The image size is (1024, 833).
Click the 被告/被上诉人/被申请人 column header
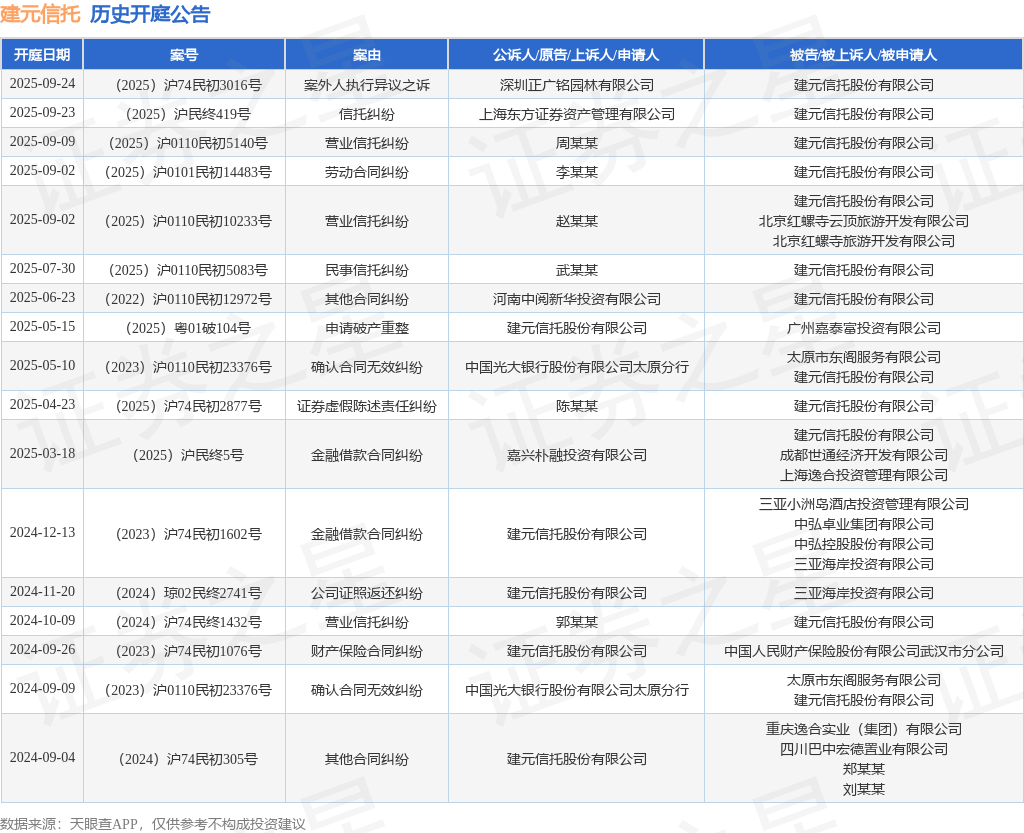coord(863,55)
